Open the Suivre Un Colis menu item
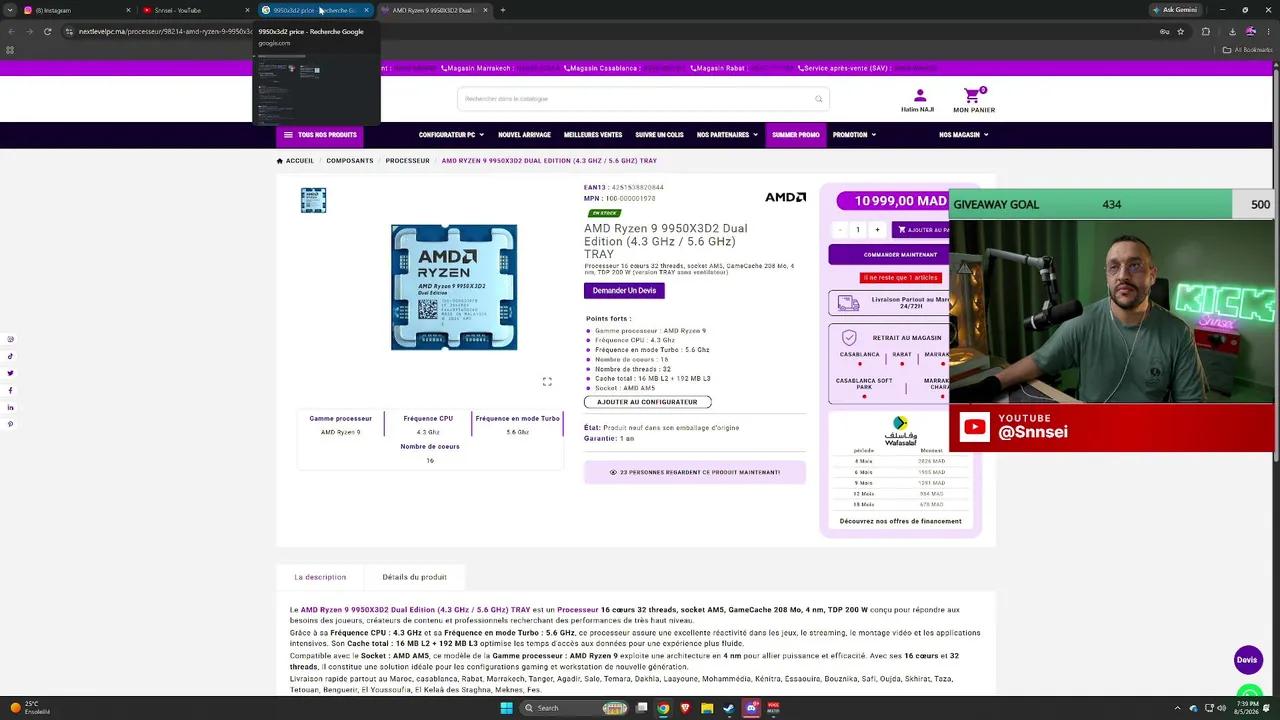The height and width of the screenshot is (720, 1280). pos(659,135)
